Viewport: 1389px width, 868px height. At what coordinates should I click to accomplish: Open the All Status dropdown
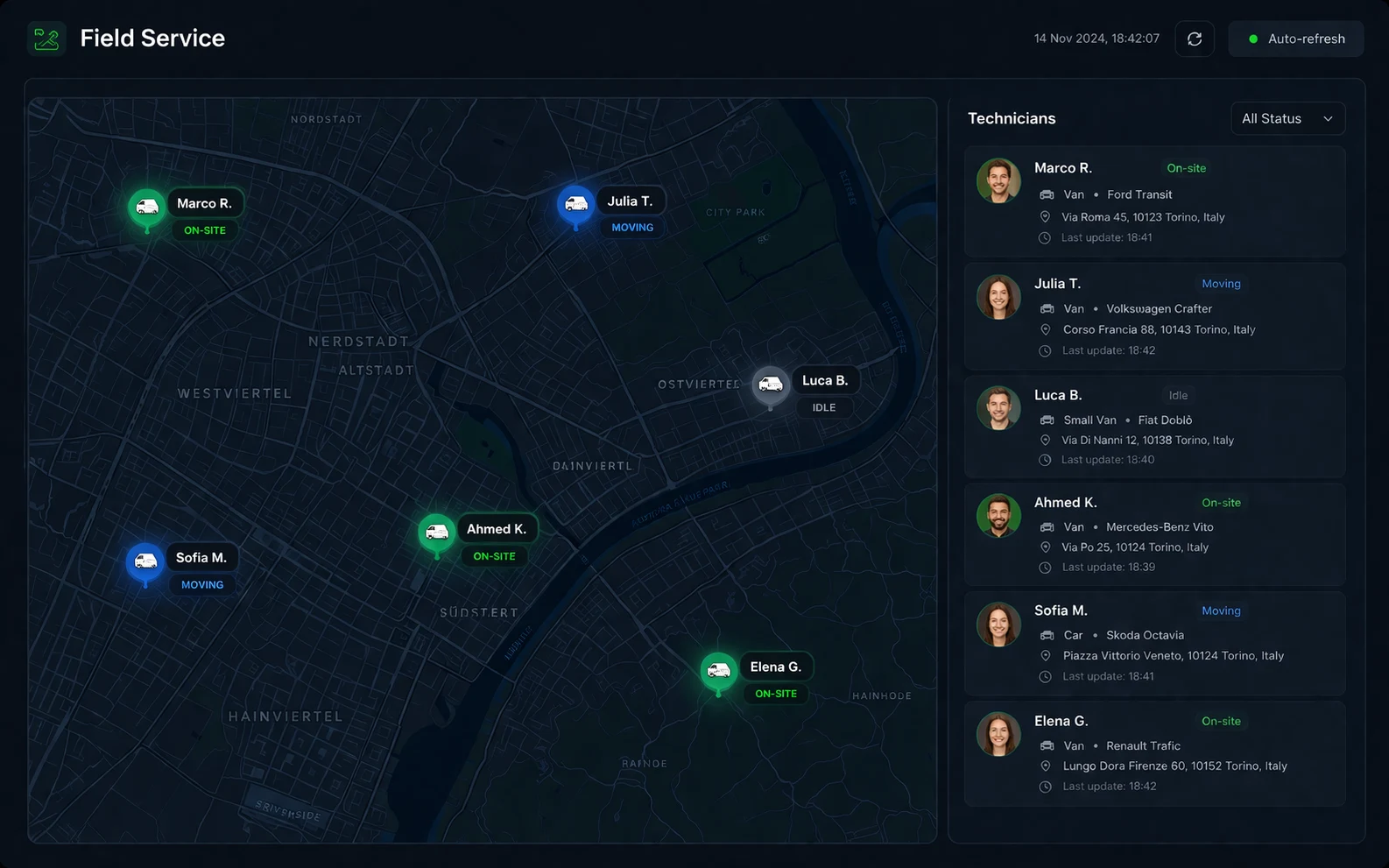[1287, 118]
